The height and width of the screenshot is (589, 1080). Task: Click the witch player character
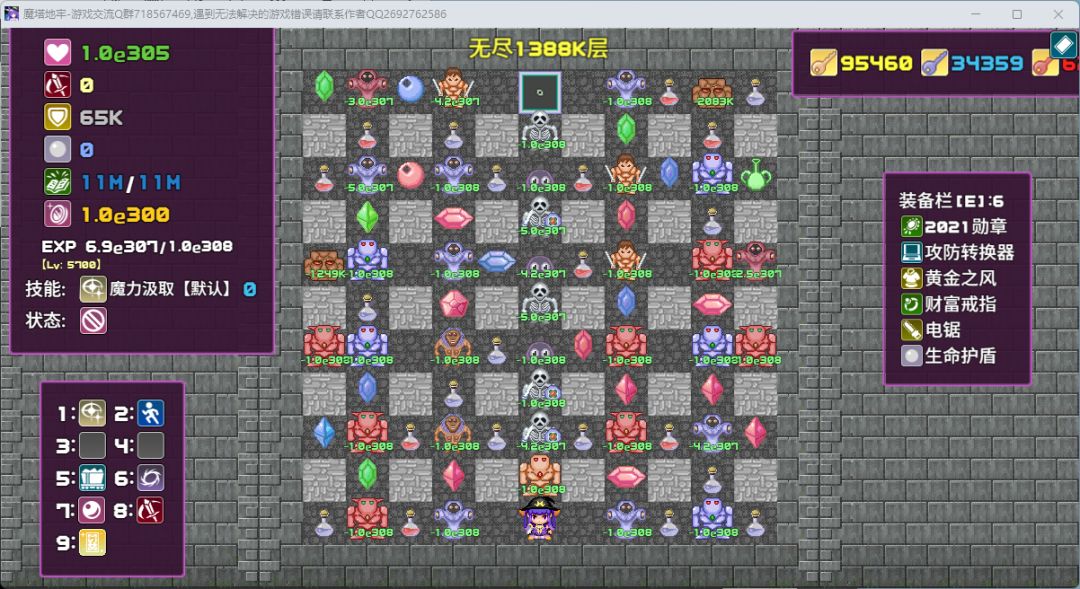(x=539, y=519)
